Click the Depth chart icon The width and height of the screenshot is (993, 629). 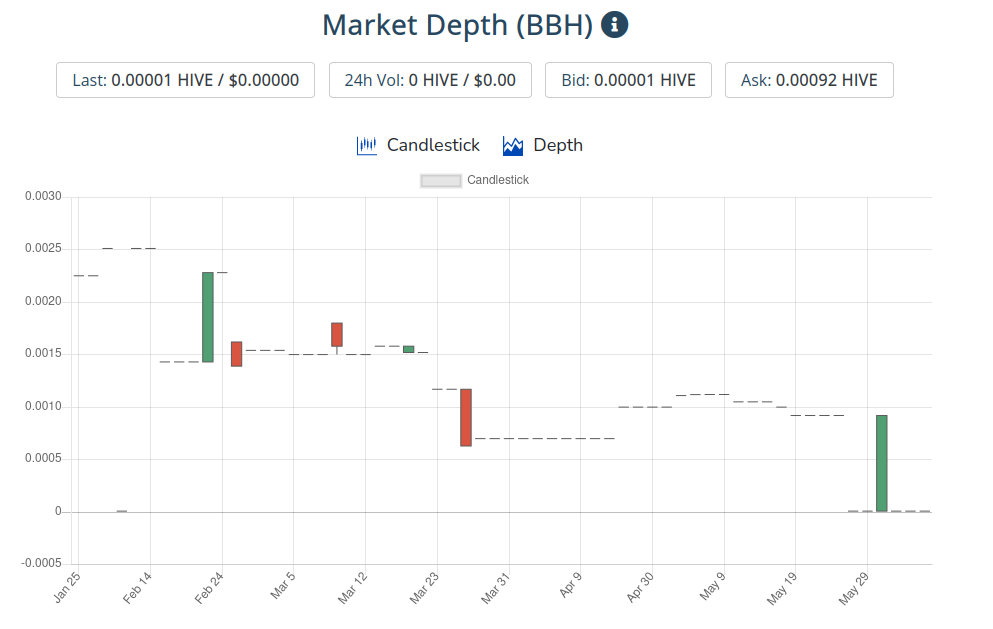click(513, 146)
